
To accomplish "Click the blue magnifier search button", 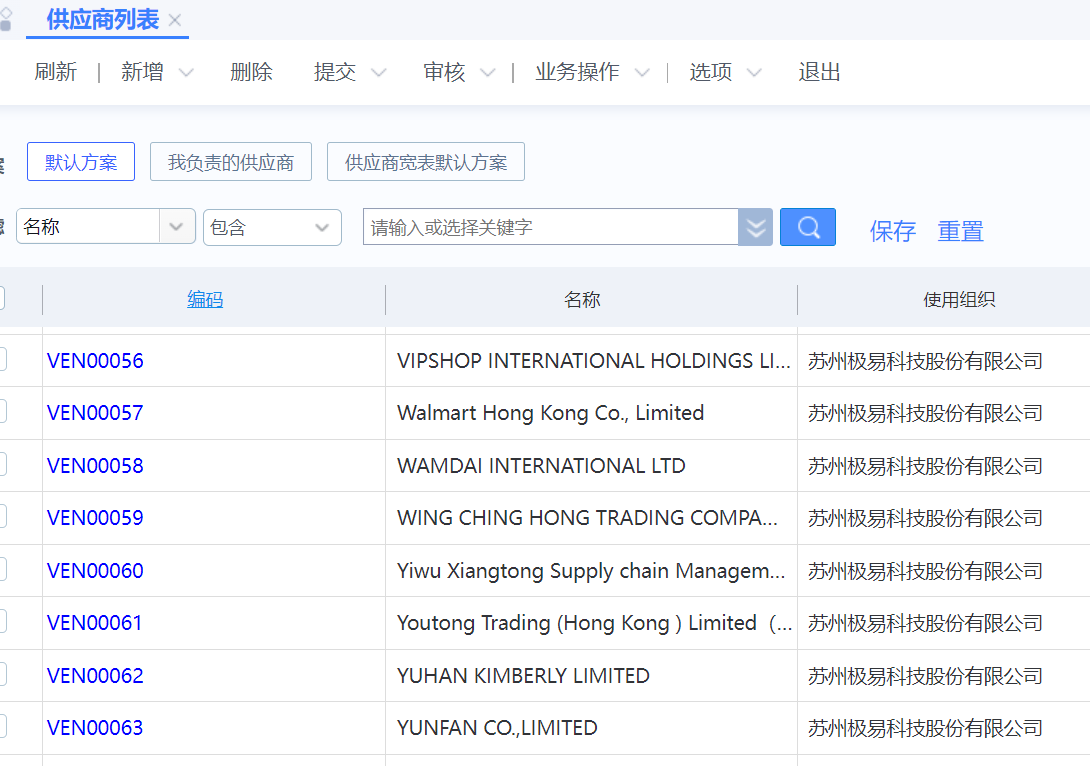I will click(808, 227).
